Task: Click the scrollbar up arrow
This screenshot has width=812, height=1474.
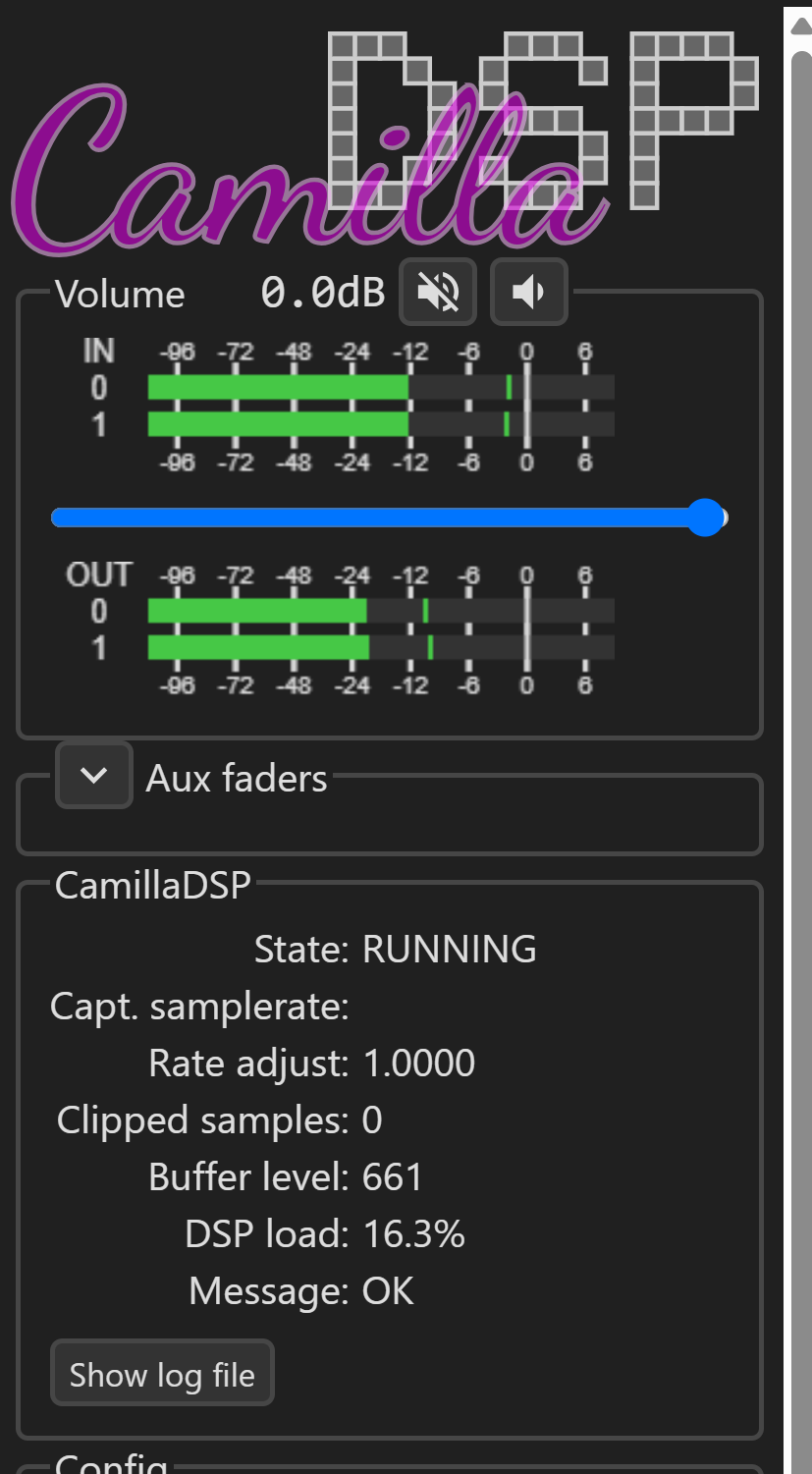Action: [801, 25]
